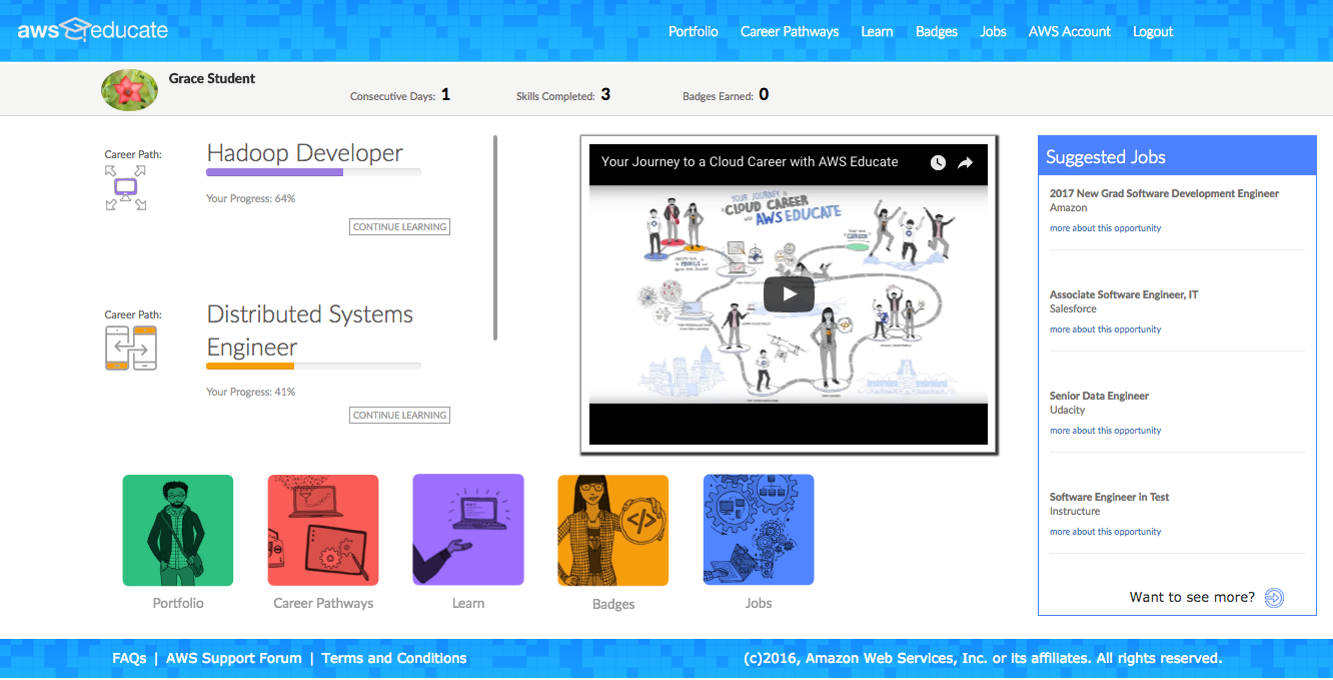This screenshot has width=1333, height=680.
Task: Select Portfolio in the top navigation
Action: [693, 31]
